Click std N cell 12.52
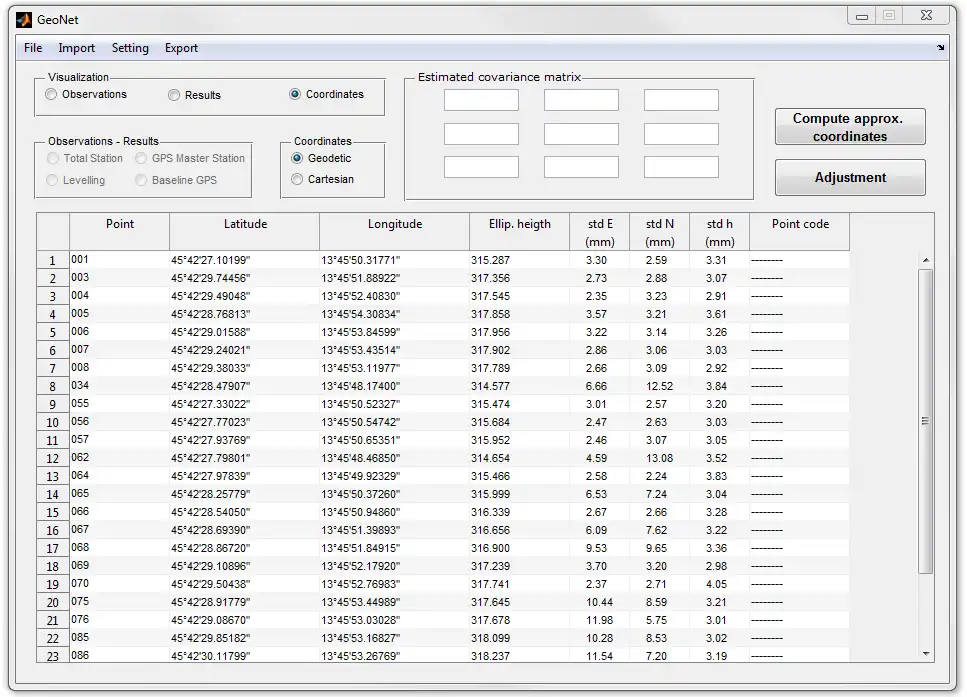This screenshot has width=967, height=697. [x=659, y=386]
